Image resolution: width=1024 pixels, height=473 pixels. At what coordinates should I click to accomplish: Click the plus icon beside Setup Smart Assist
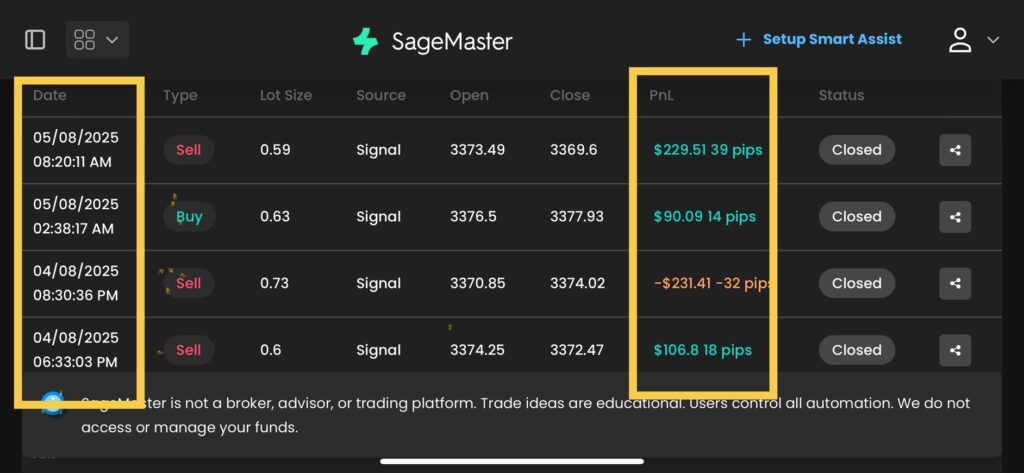pyautogui.click(x=743, y=40)
